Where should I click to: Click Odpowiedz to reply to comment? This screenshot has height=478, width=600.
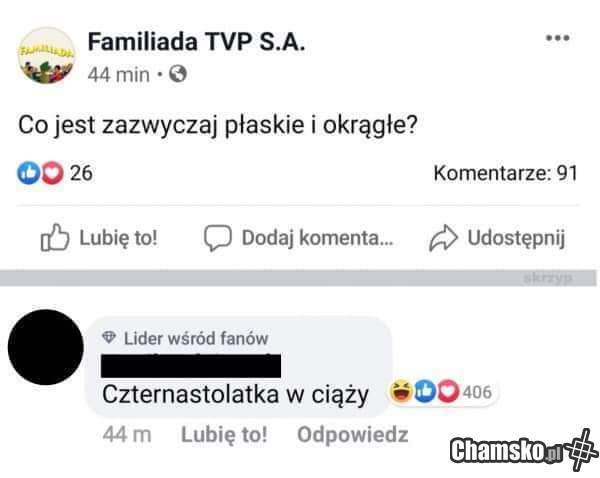[353, 435]
